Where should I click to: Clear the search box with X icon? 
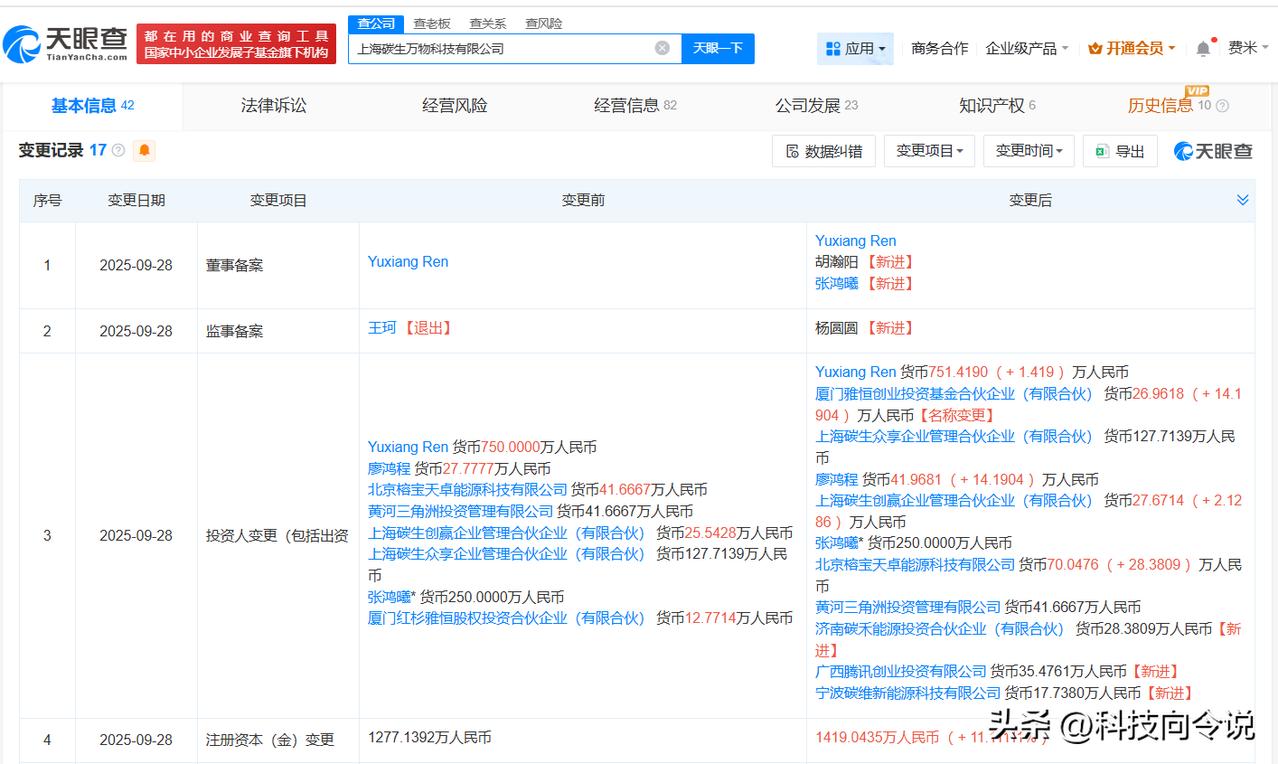pos(662,48)
